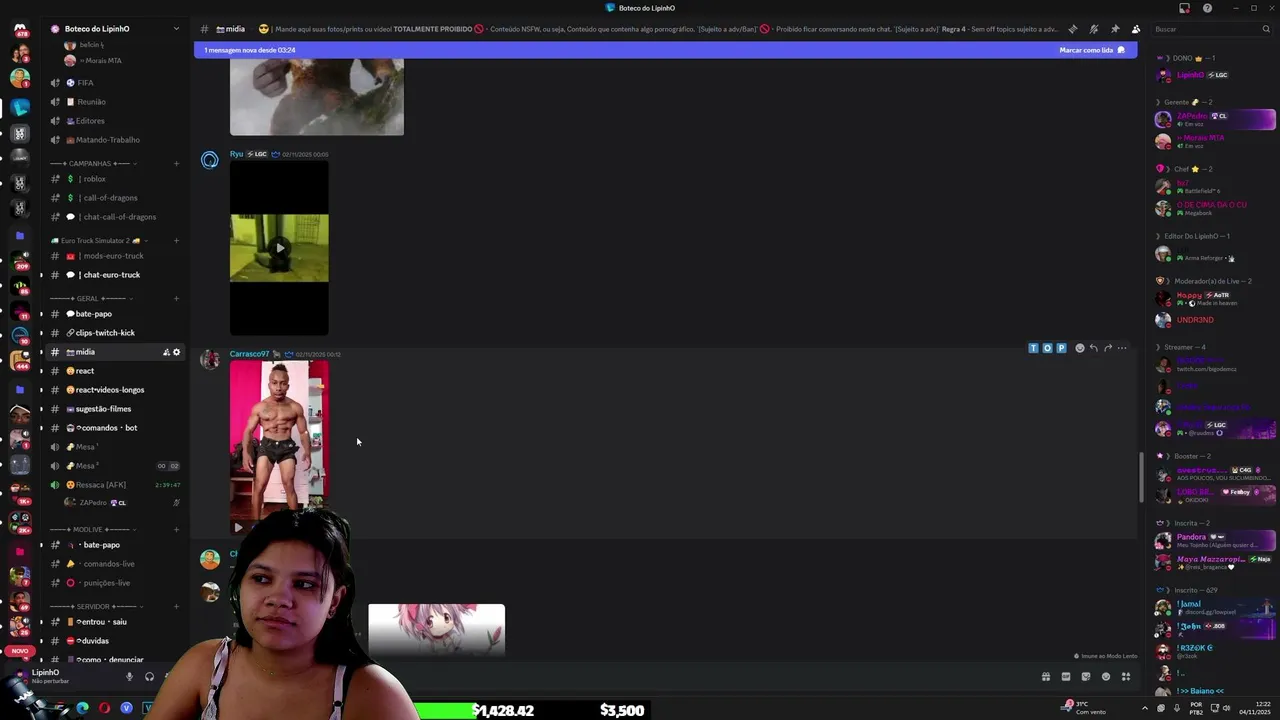Viewport: 1280px width, 720px height.
Task: Open the comandos bot channel
Action: point(115,428)
